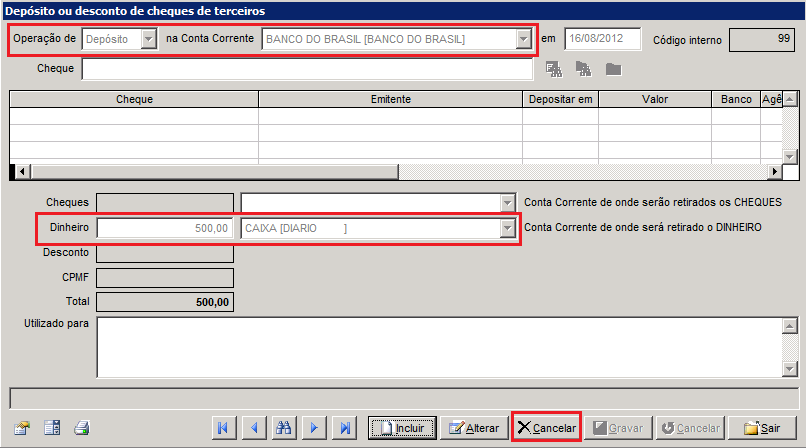Click the Cheque input field
This screenshot has width=806, height=448.
[307, 69]
